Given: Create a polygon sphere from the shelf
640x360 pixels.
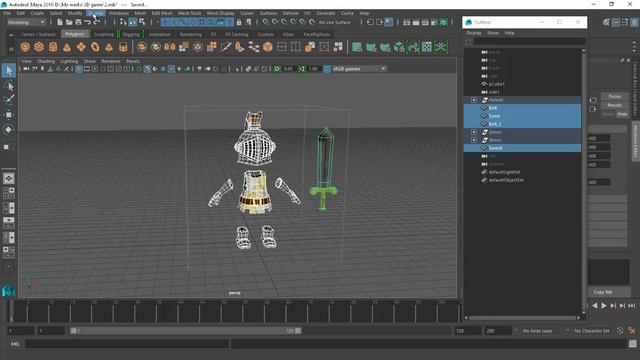Looking at the screenshot, I should click(x=25, y=47).
